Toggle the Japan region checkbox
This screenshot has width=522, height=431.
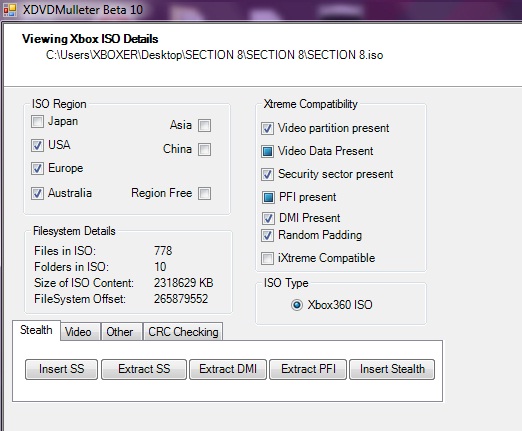pos(37,121)
